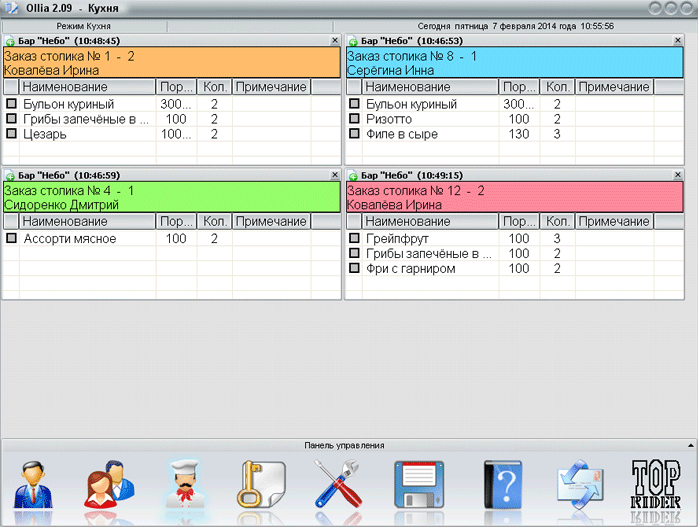Click the green icon of the 10:48:45 order panel

coord(10,41)
